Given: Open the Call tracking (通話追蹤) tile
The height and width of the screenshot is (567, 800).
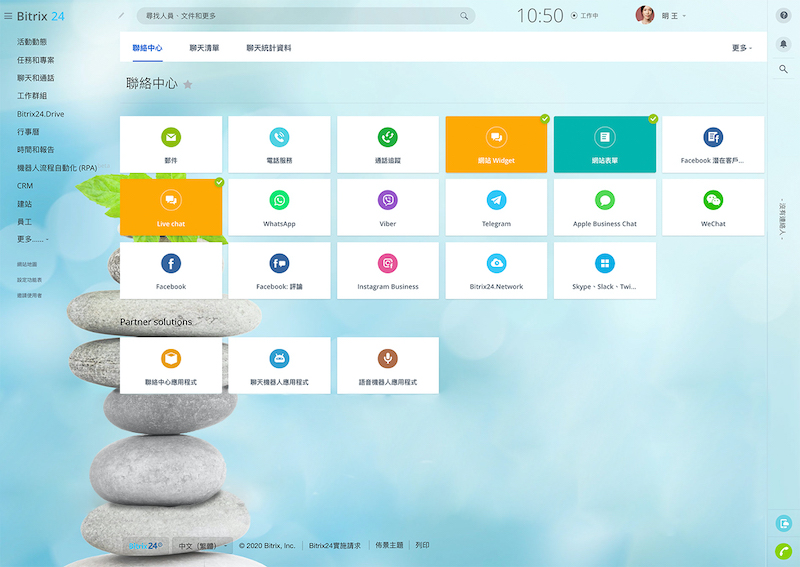Looking at the screenshot, I should click(x=388, y=144).
